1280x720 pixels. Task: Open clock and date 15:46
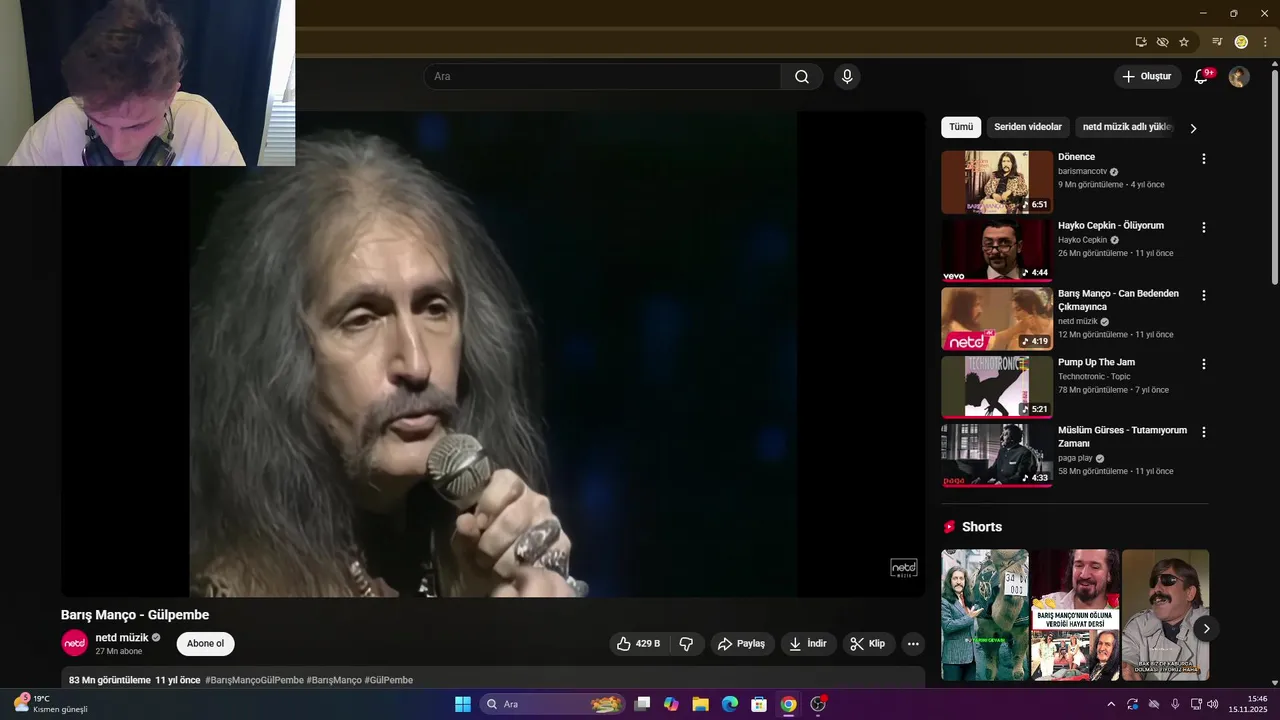coord(1248,704)
